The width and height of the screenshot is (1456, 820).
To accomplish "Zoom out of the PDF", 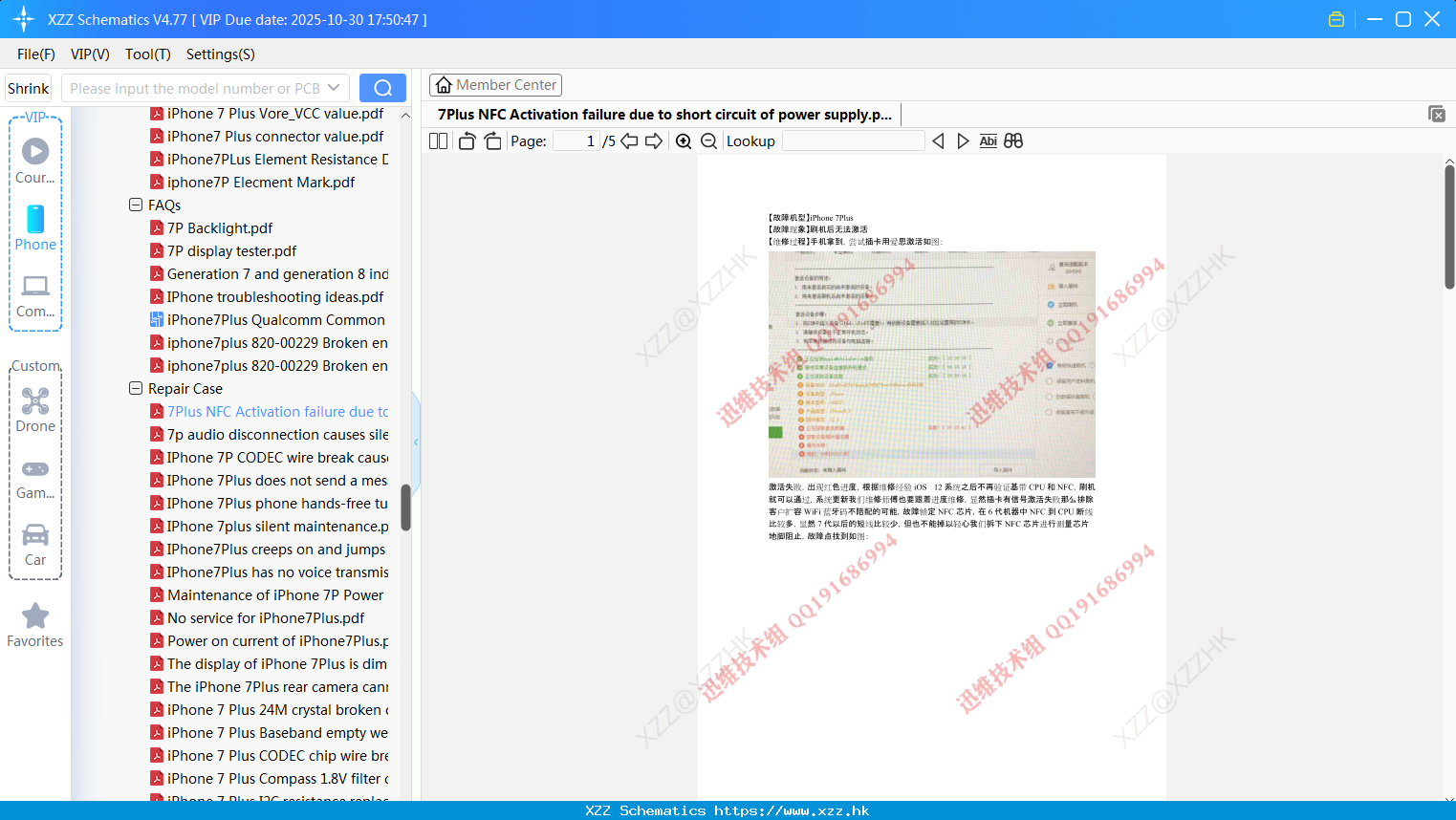I will click(708, 141).
